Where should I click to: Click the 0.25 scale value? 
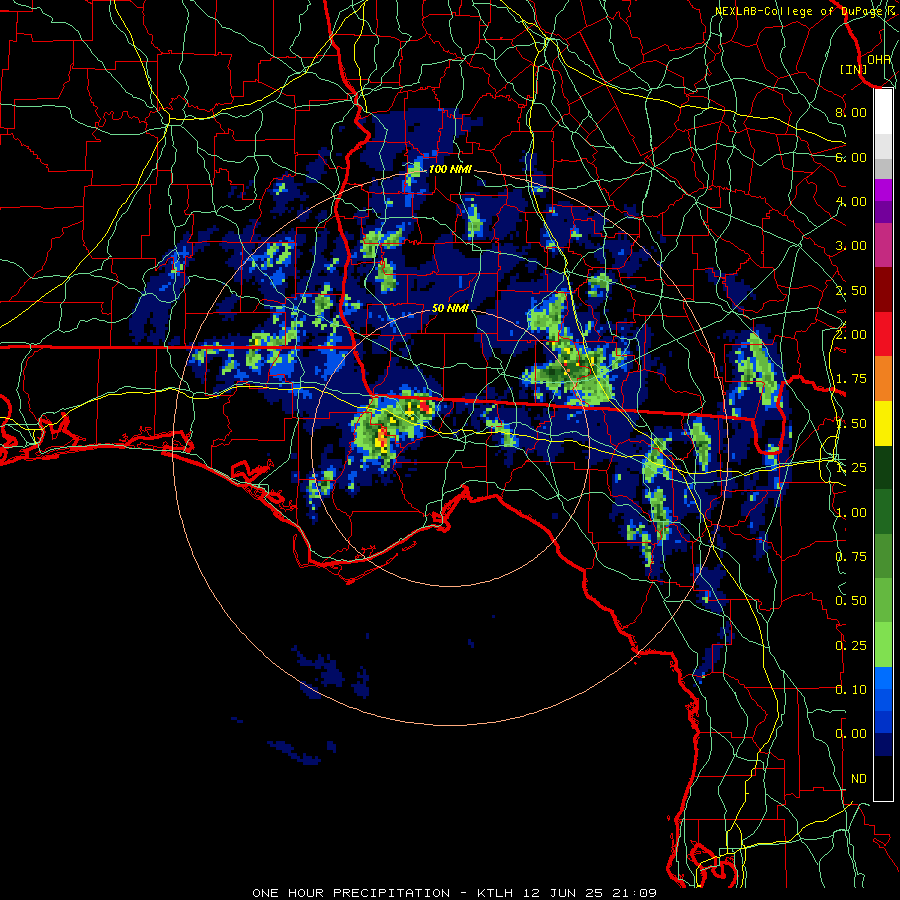pyautogui.click(x=851, y=646)
